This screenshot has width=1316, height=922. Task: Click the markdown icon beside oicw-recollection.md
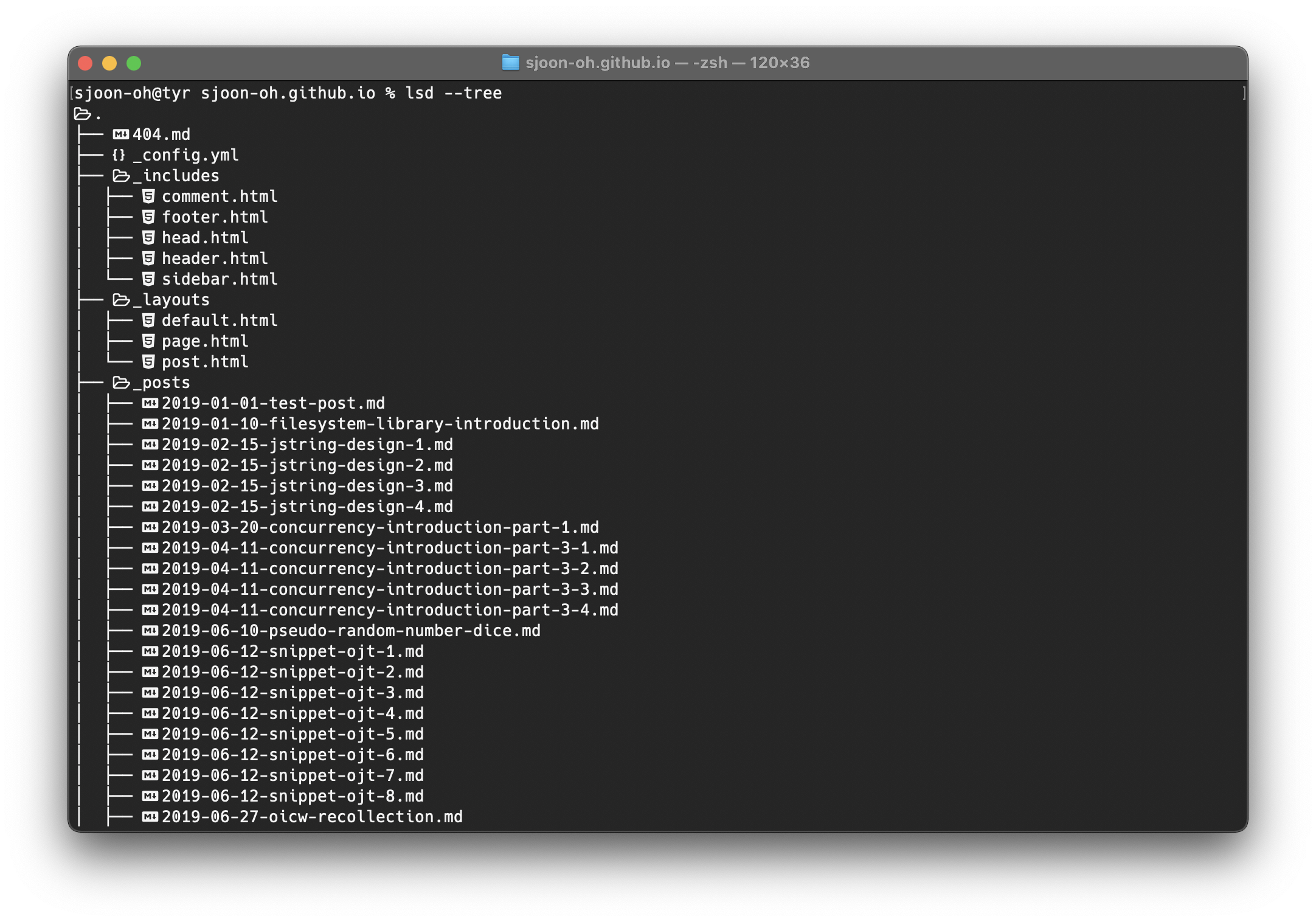(150, 817)
